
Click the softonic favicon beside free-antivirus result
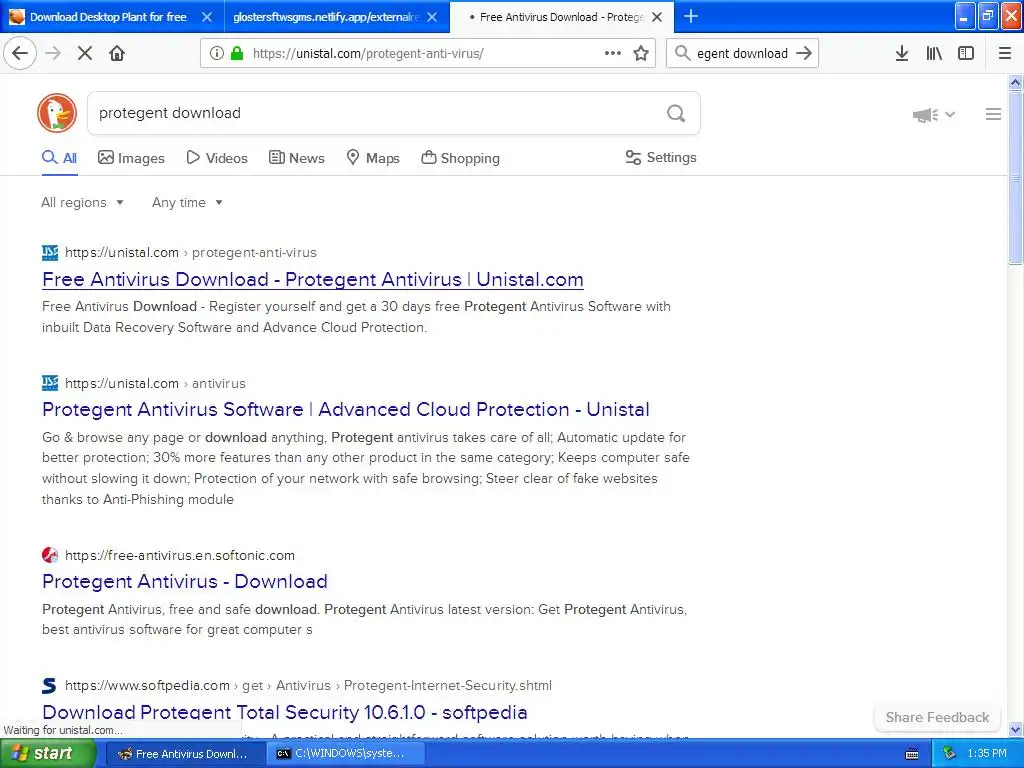(50, 555)
